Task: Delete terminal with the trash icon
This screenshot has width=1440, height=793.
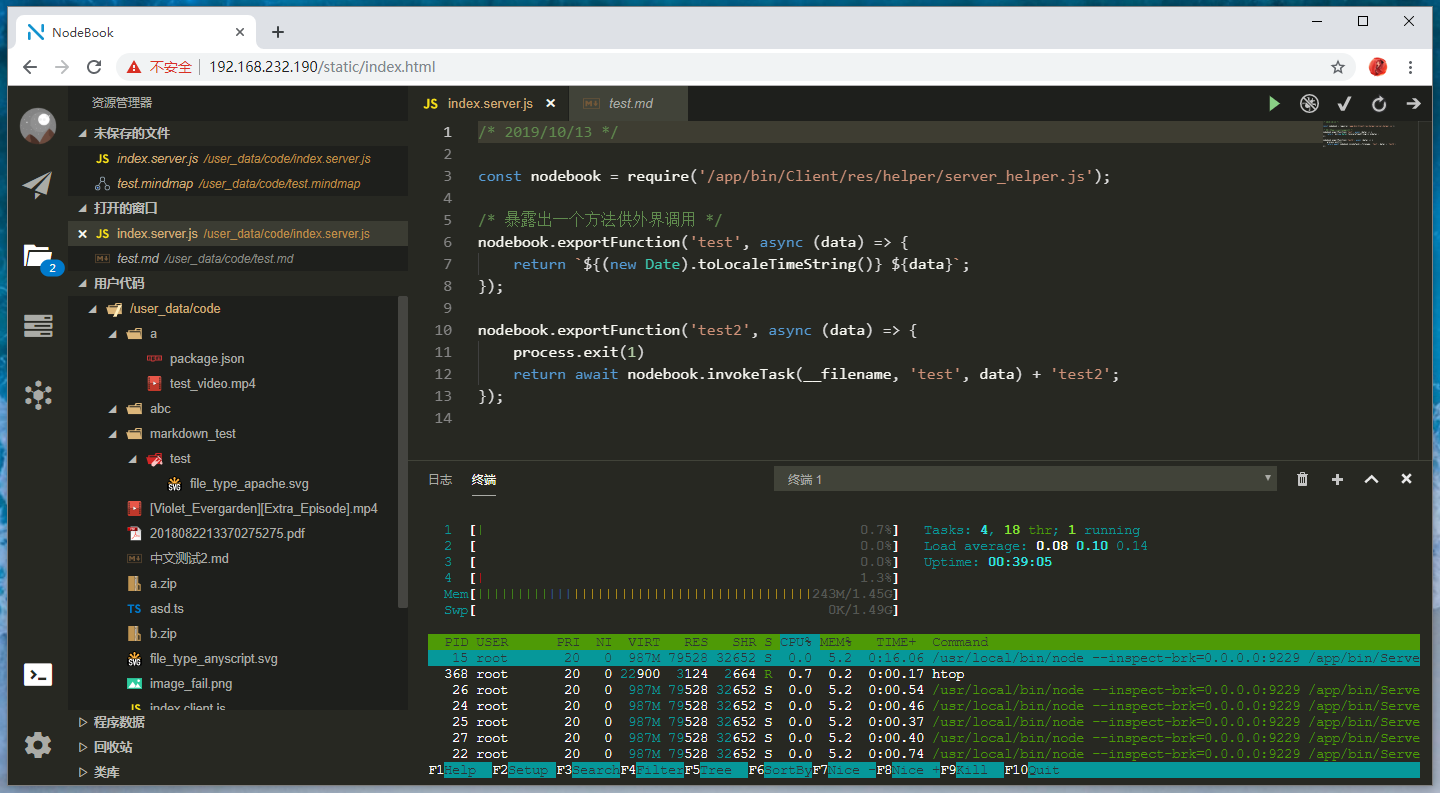Action: coord(1302,479)
